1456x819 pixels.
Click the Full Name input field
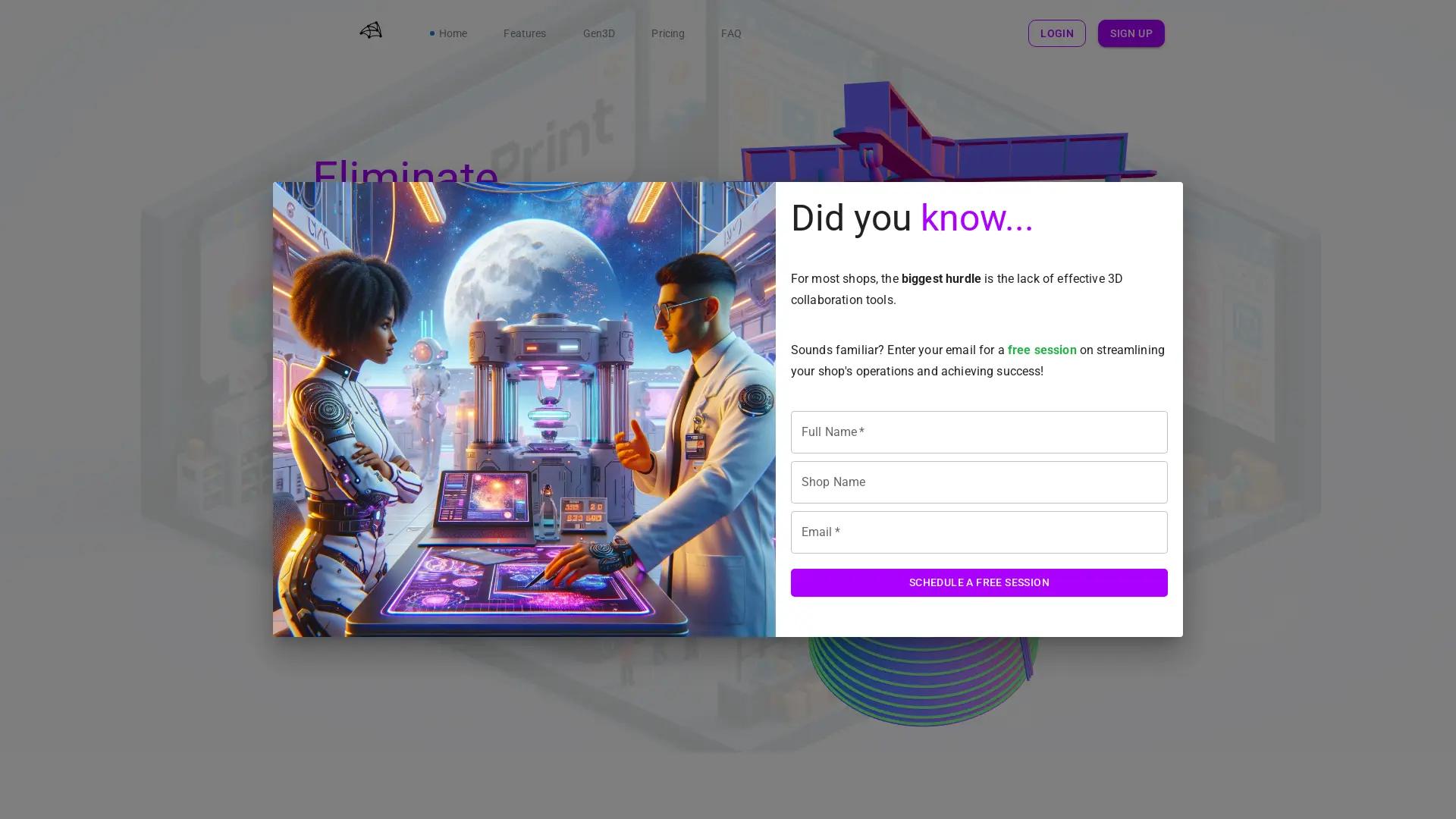979,431
